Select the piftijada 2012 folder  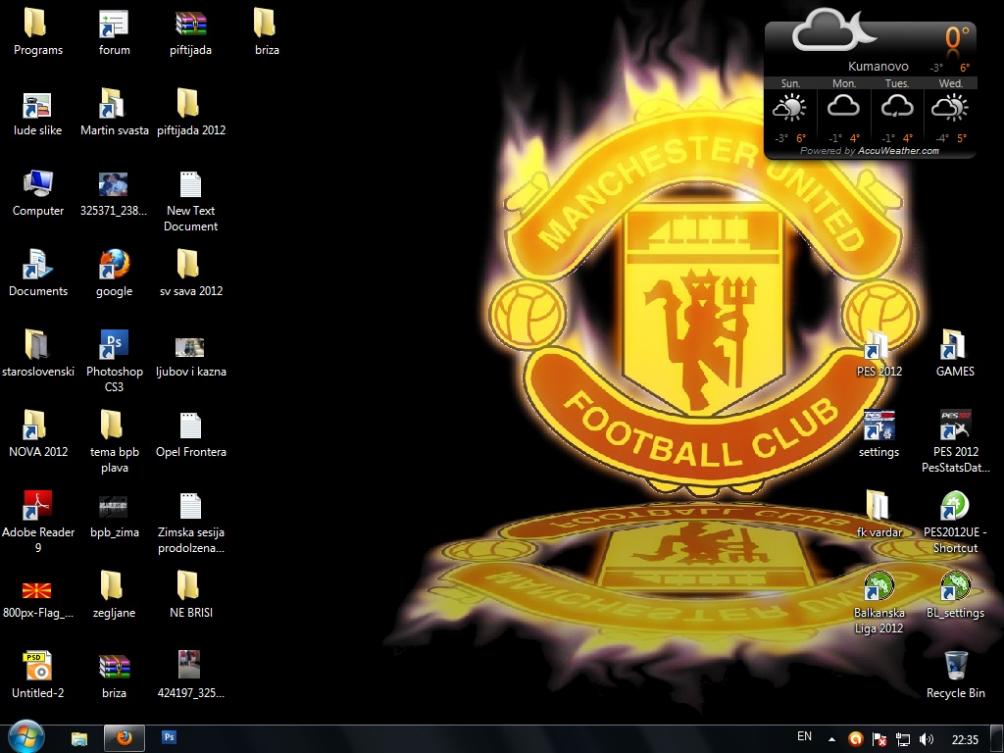(190, 105)
